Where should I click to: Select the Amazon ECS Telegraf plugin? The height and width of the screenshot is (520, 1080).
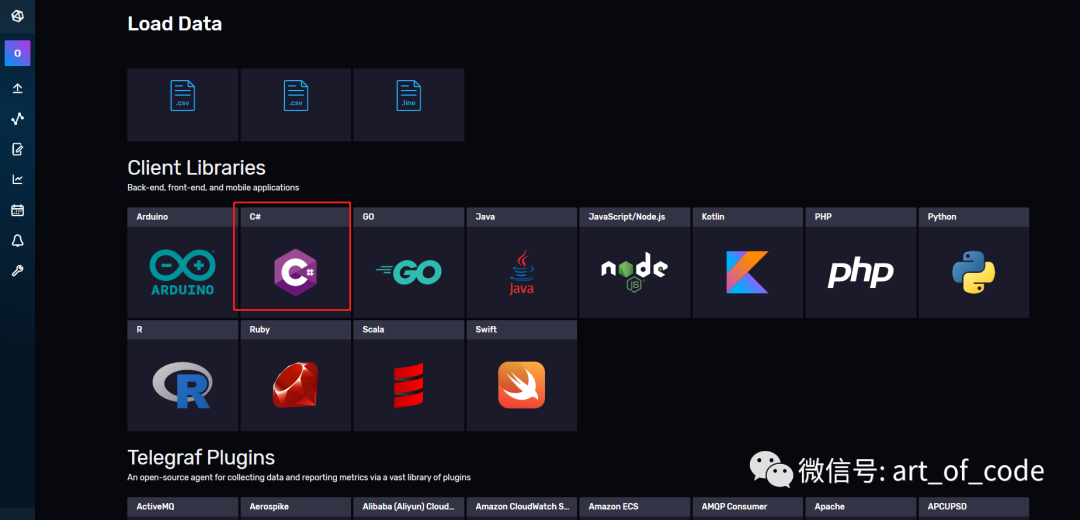[634, 508]
